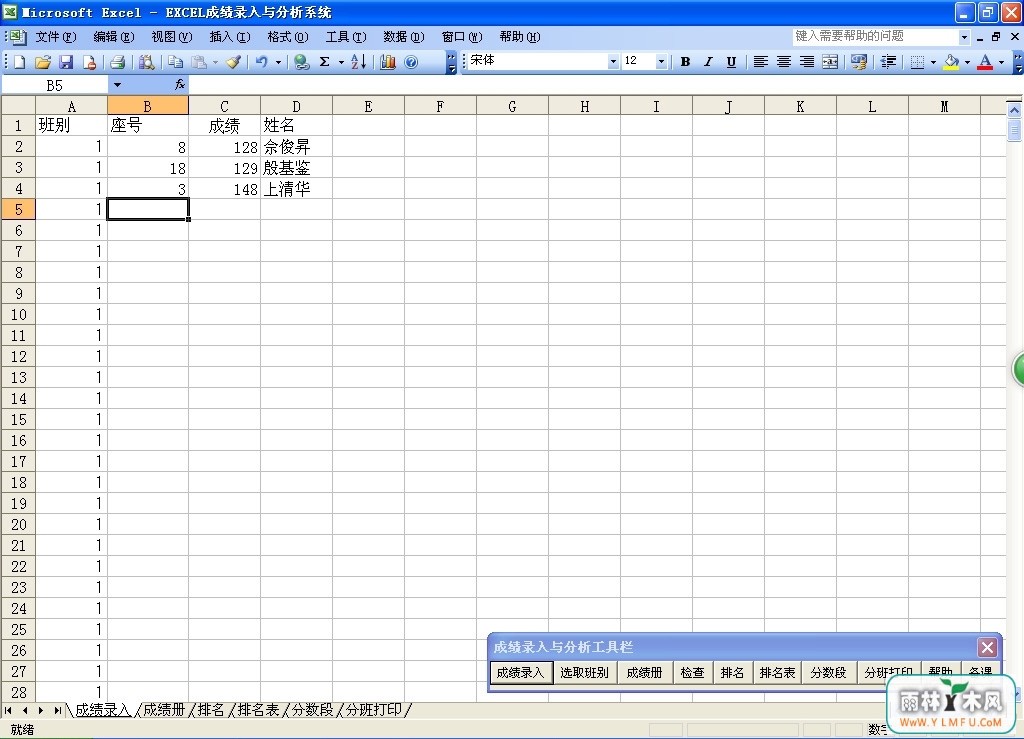Click the fx Insert Function icon
Screen dimensions: 1024x739
tap(180, 85)
